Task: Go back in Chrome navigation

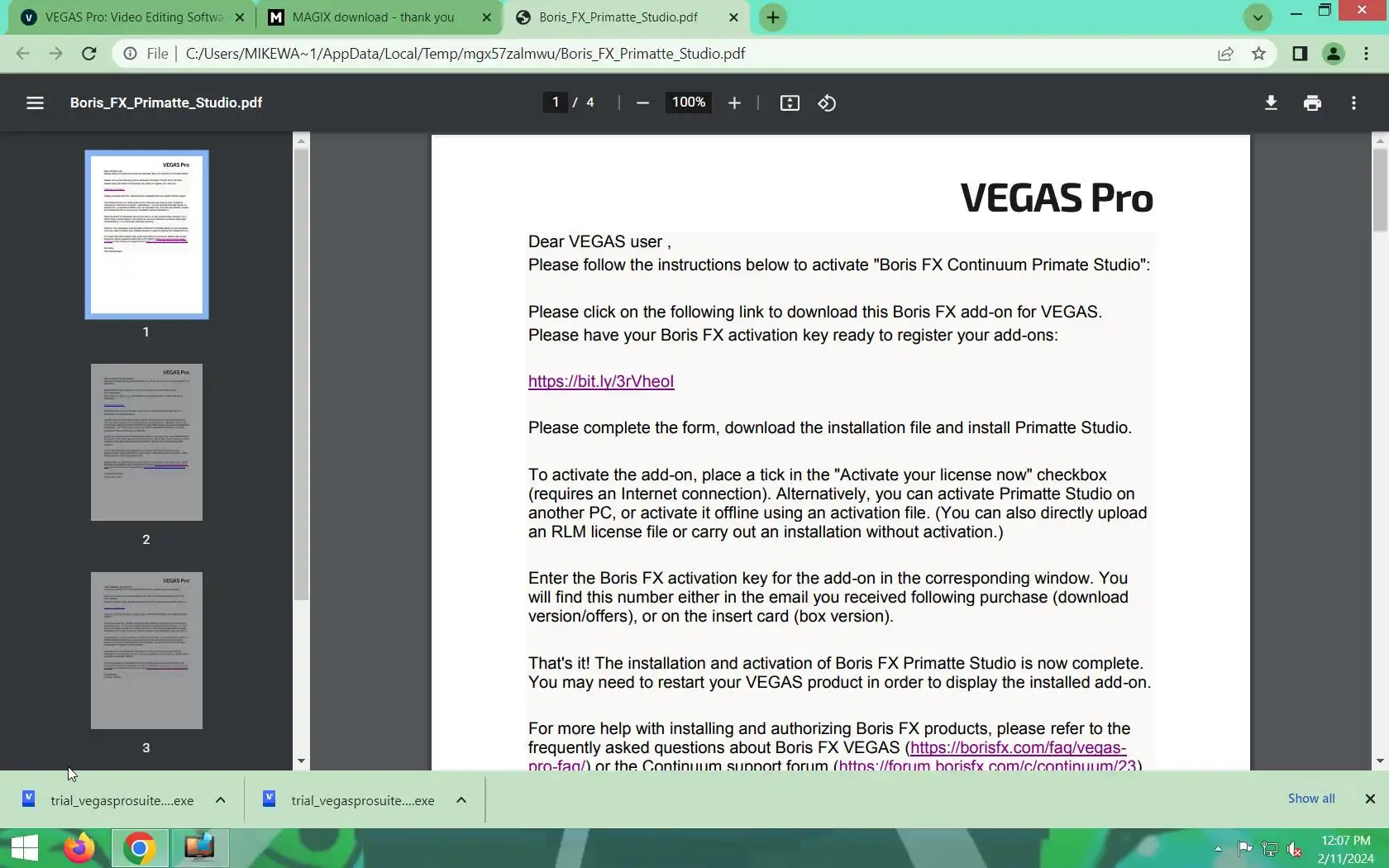Action: click(22, 54)
